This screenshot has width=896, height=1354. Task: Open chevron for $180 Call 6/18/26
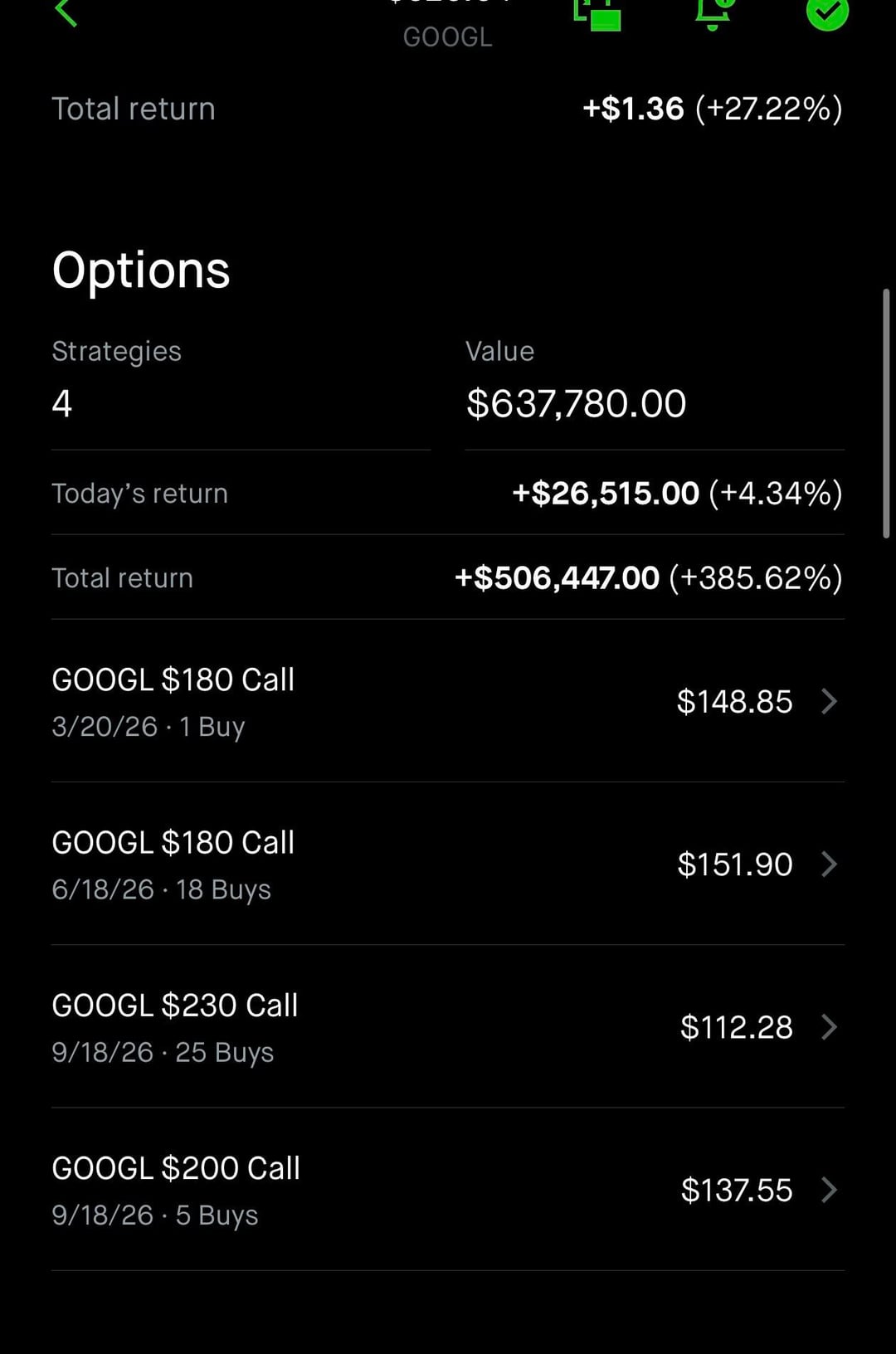pyautogui.click(x=829, y=864)
